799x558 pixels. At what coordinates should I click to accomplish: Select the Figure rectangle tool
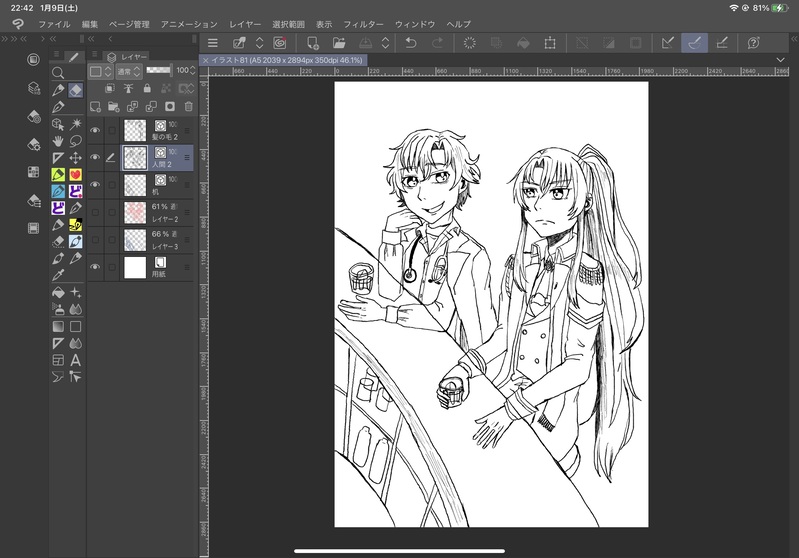point(75,326)
